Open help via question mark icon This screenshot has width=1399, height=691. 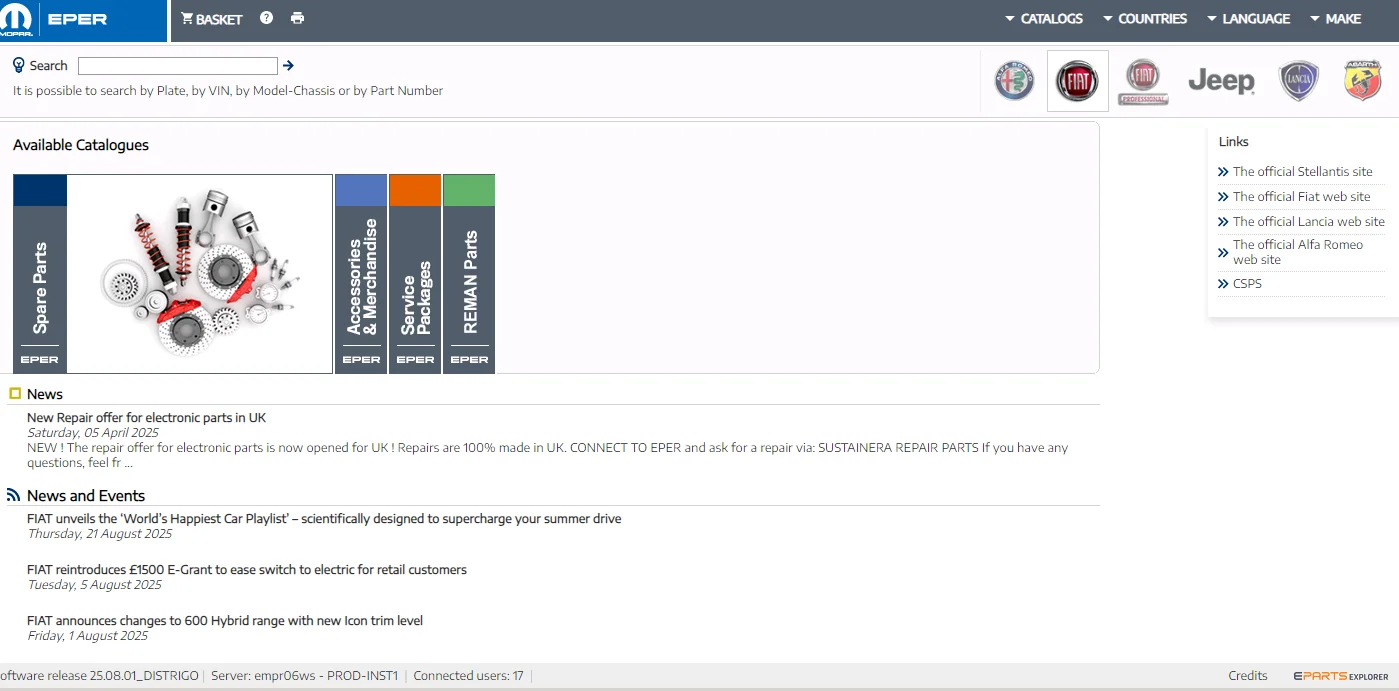tap(266, 18)
